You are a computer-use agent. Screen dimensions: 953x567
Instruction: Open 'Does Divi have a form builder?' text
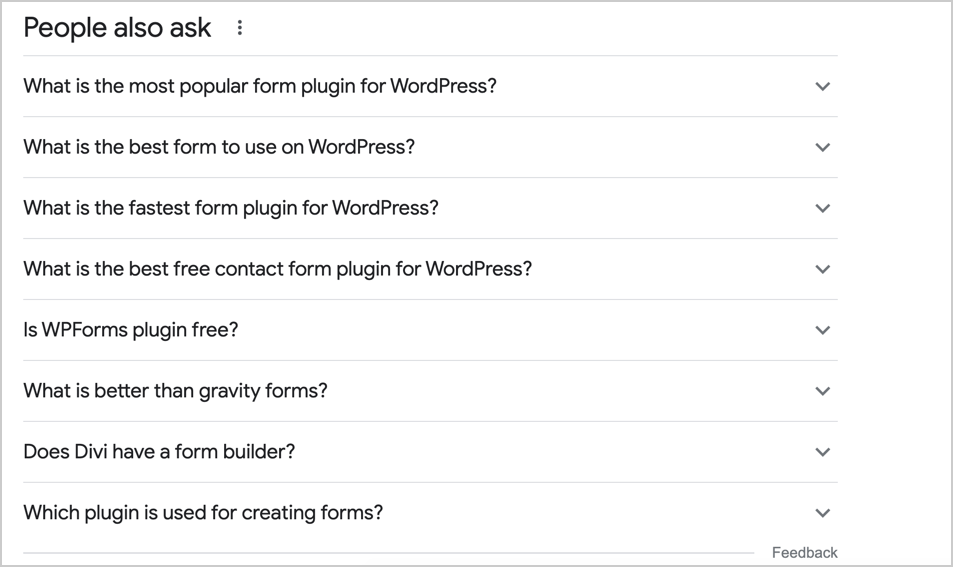[x=159, y=452]
